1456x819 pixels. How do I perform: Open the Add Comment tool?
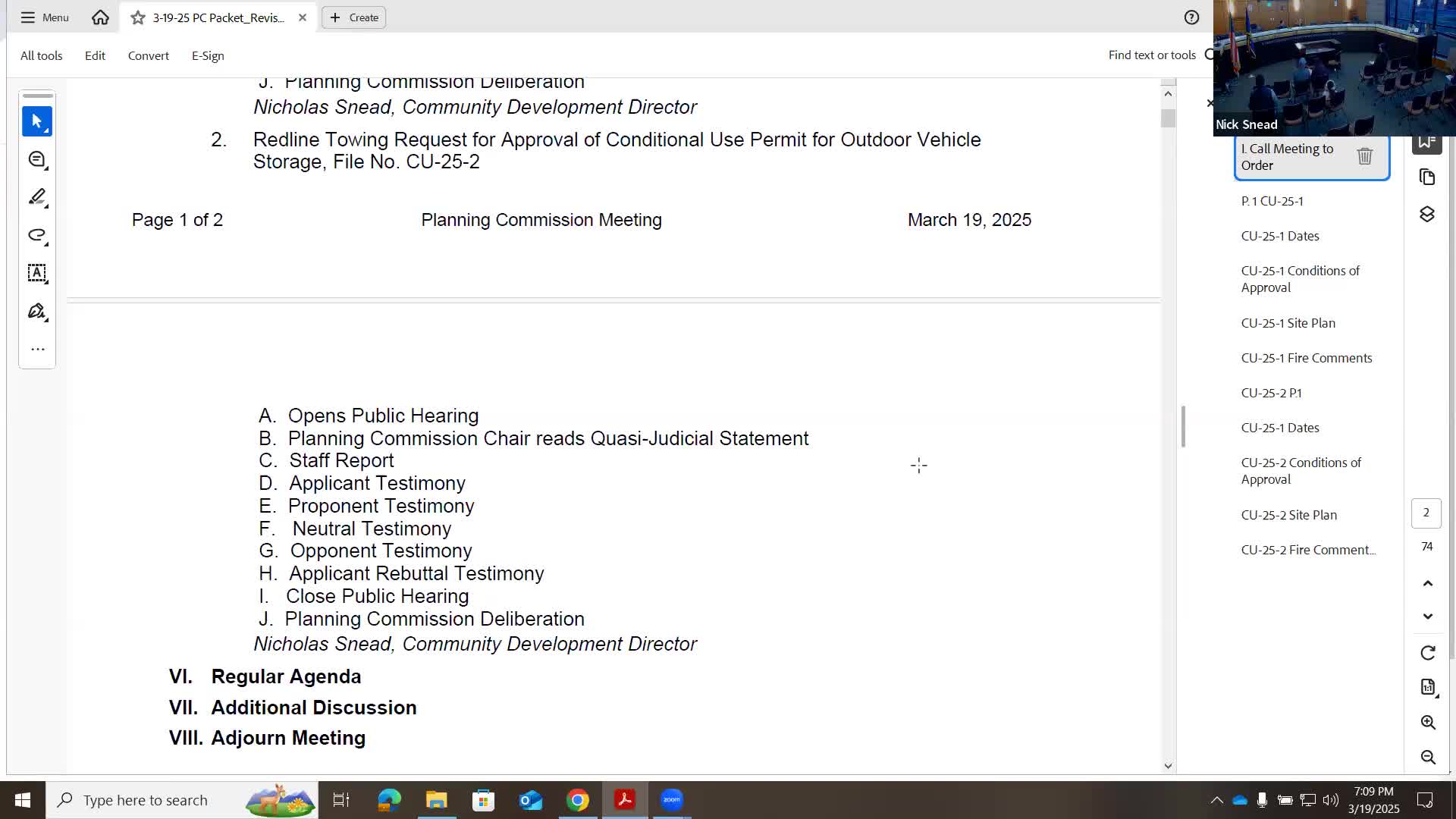[36, 159]
